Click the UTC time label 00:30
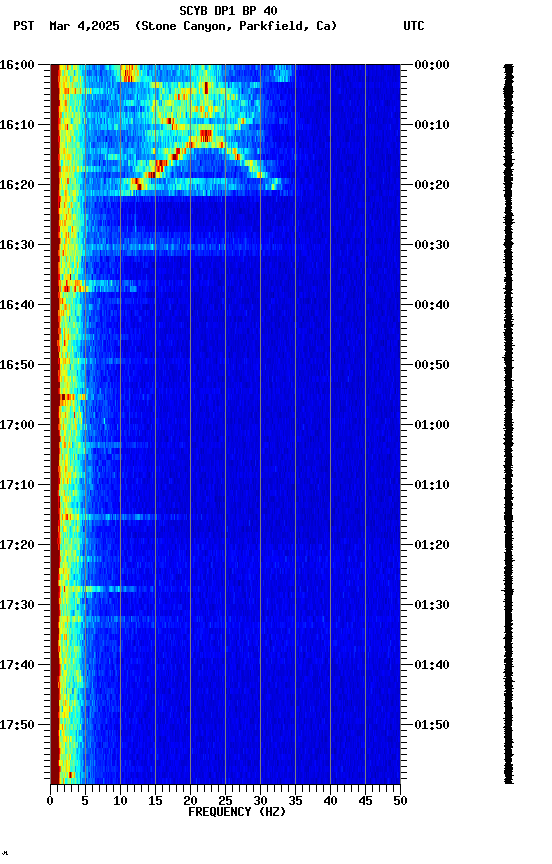Screen dimensions: 552x864 432,245
